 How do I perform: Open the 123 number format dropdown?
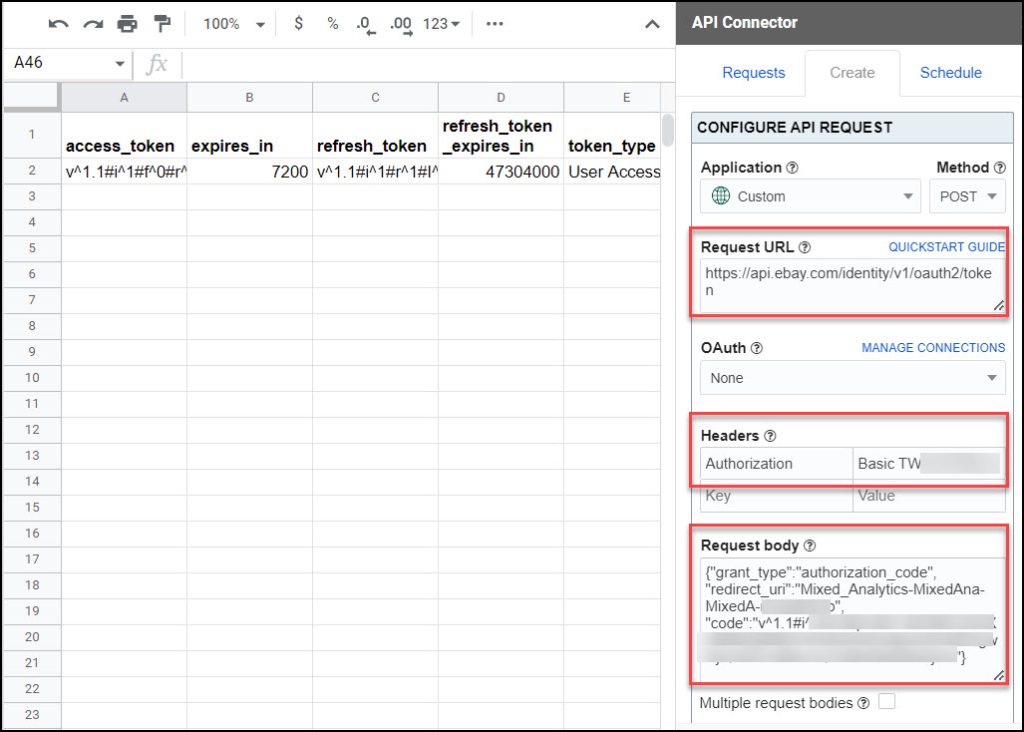point(441,24)
